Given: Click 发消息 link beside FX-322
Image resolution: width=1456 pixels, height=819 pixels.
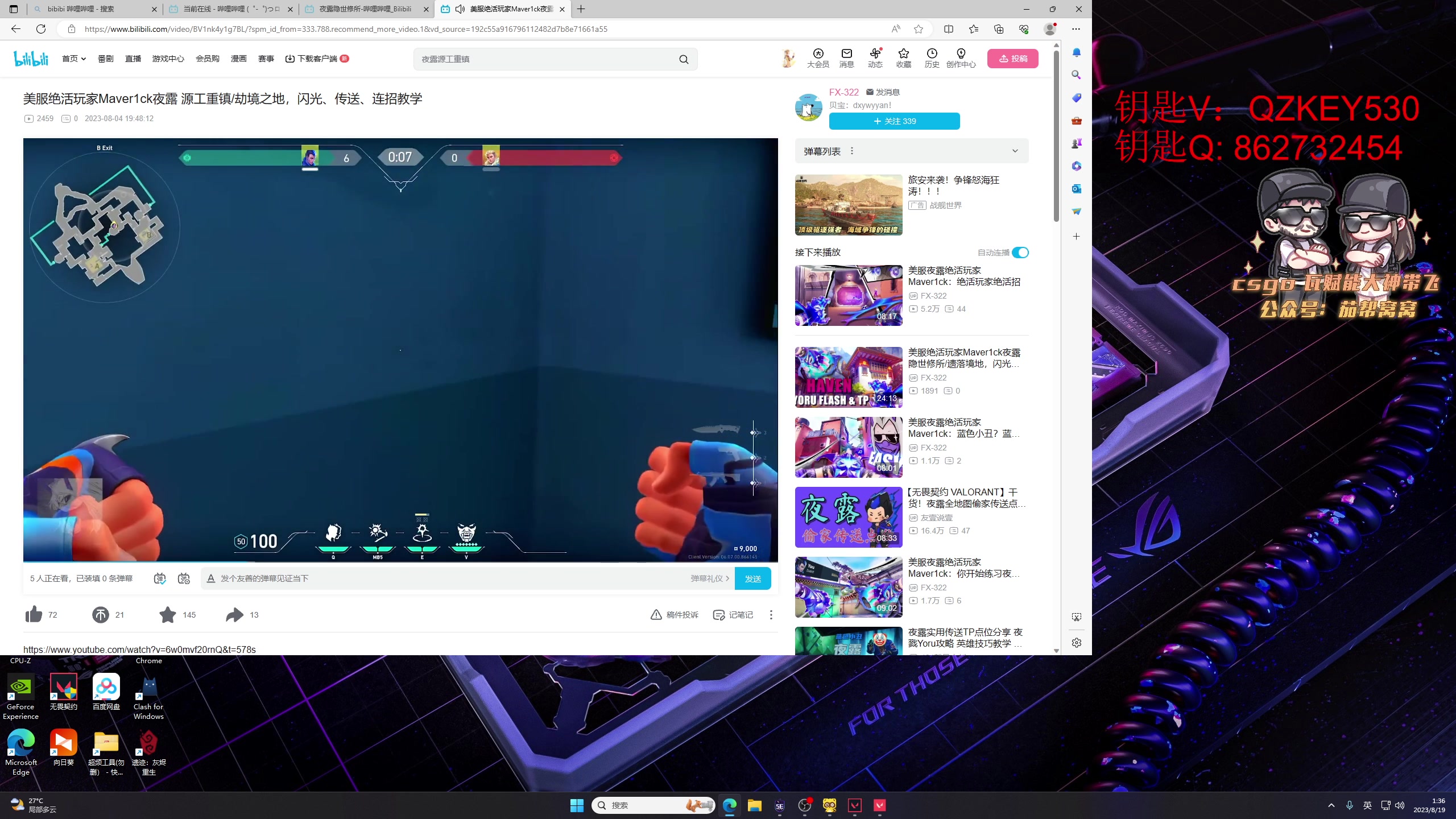Looking at the screenshot, I should click(883, 92).
